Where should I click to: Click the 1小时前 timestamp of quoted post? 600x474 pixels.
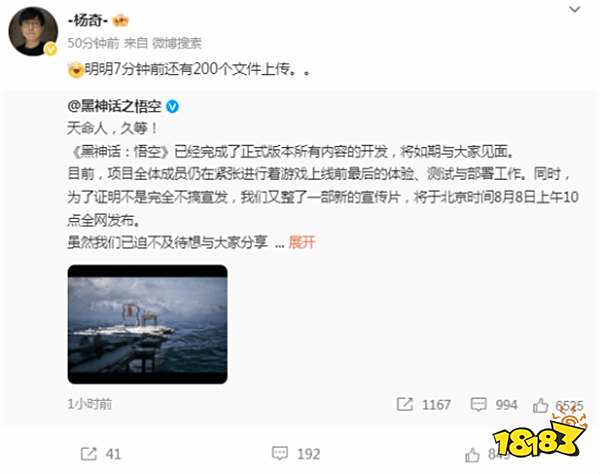(x=90, y=404)
